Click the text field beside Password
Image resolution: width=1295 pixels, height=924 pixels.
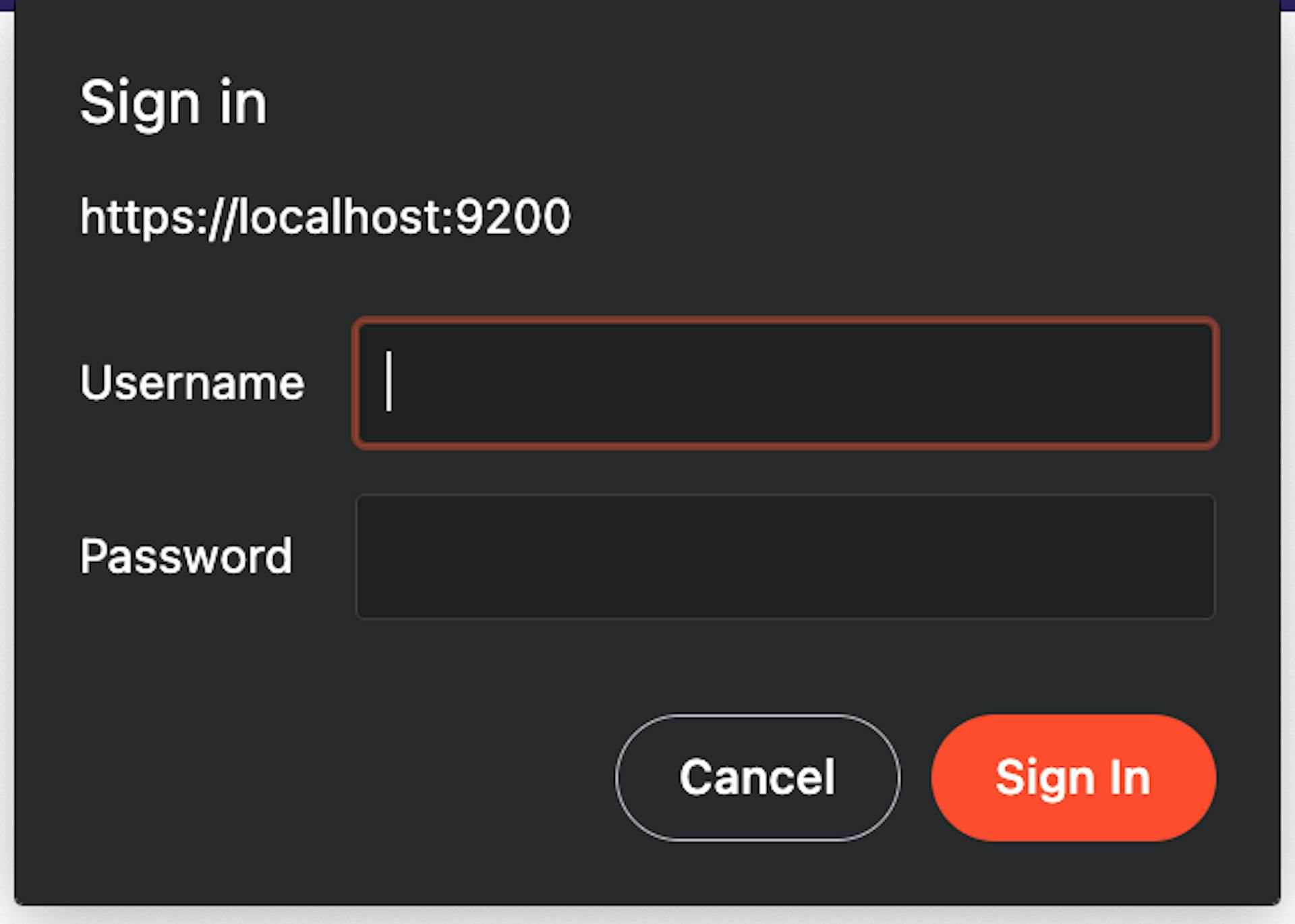coord(785,556)
